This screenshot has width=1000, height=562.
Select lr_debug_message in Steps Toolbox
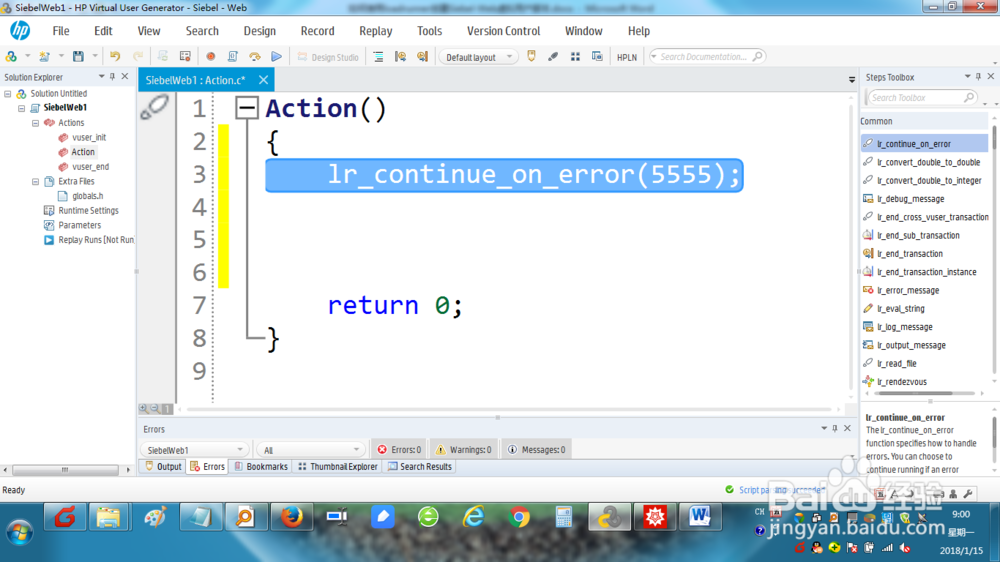[x=910, y=199]
